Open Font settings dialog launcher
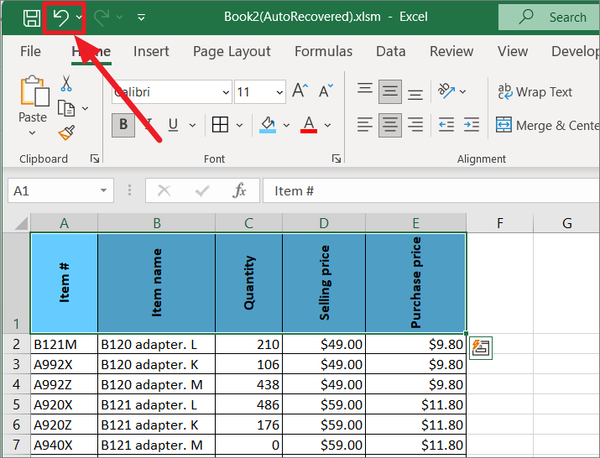Image resolution: width=600 pixels, height=458 pixels. click(x=336, y=158)
